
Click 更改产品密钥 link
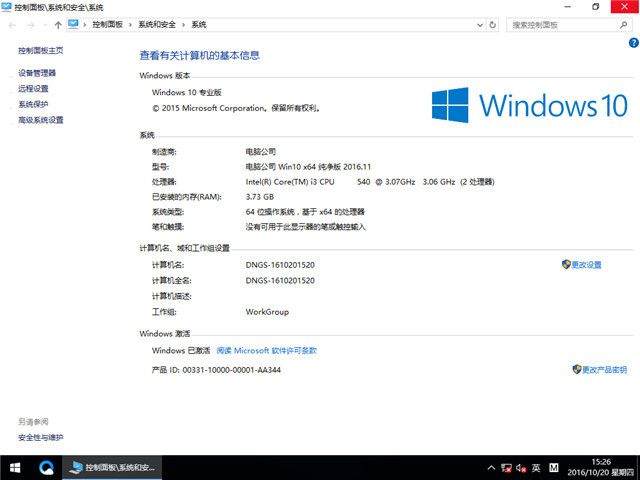604,369
